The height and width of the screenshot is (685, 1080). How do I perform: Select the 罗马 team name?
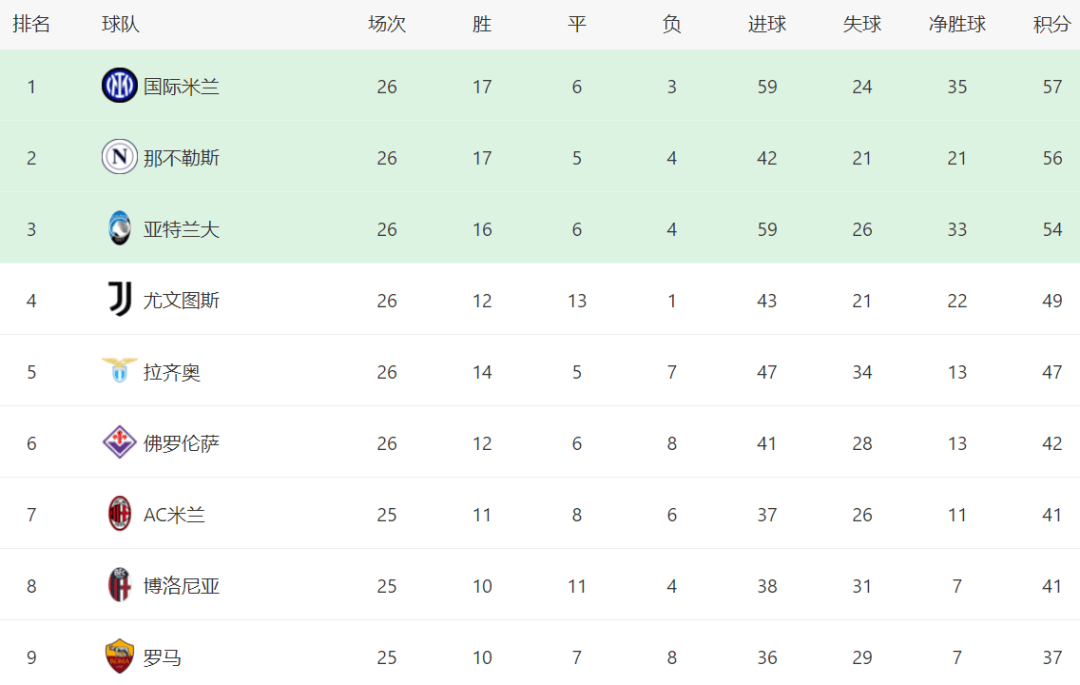coord(162,658)
